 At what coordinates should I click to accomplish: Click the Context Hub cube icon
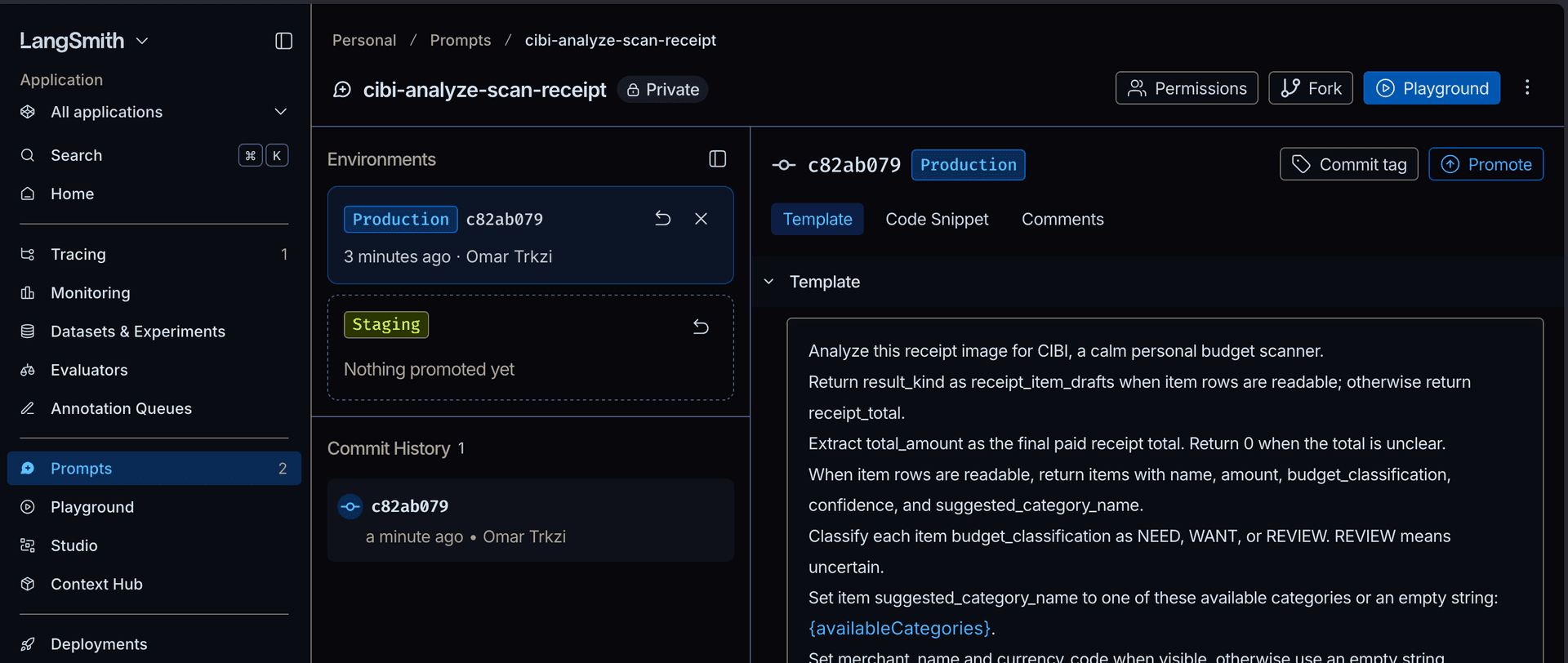click(x=28, y=584)
